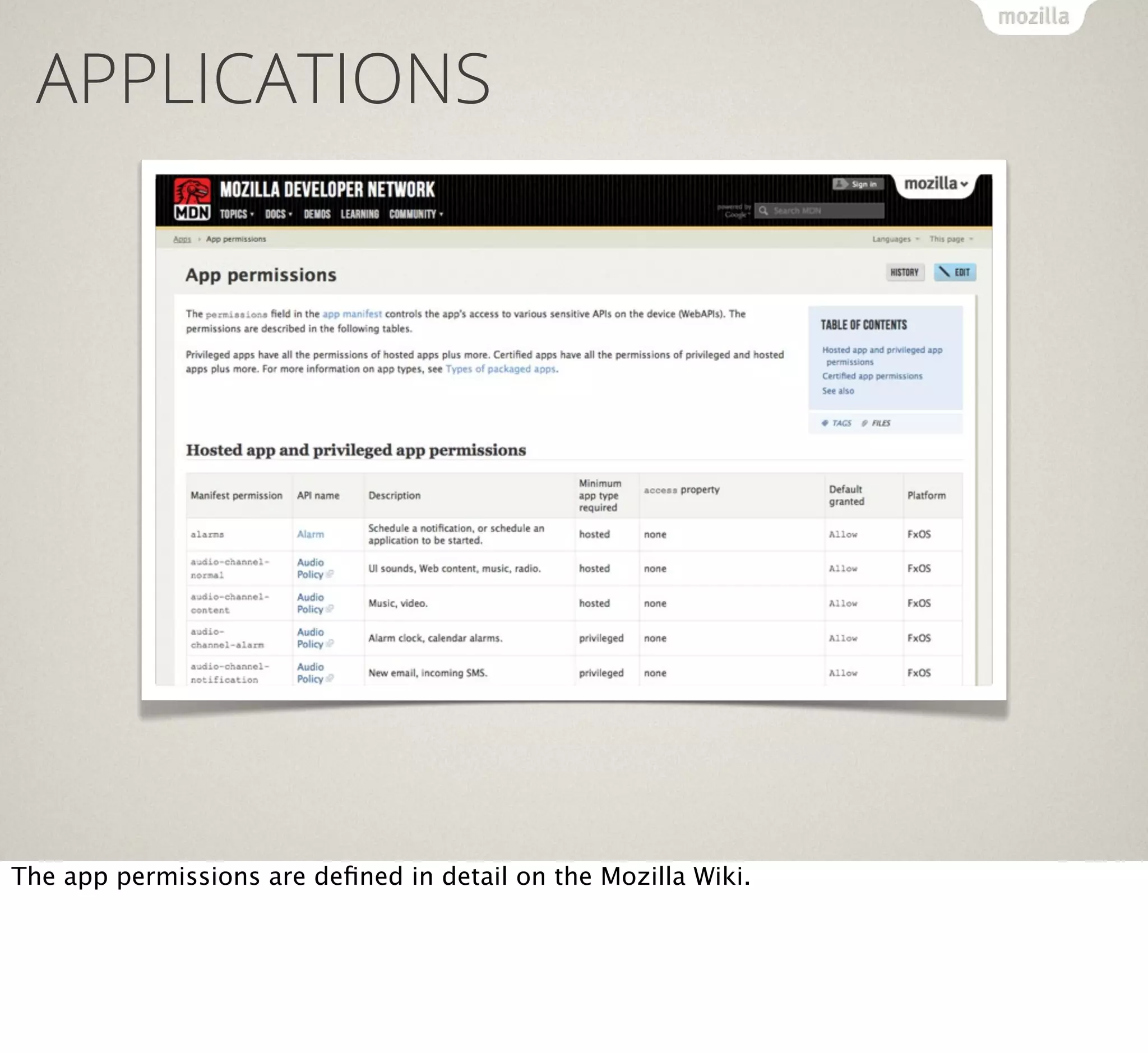The image size is (1148, 1053).
Task: Expand the Community dropdown menu
Action: (x=416, y=214)
